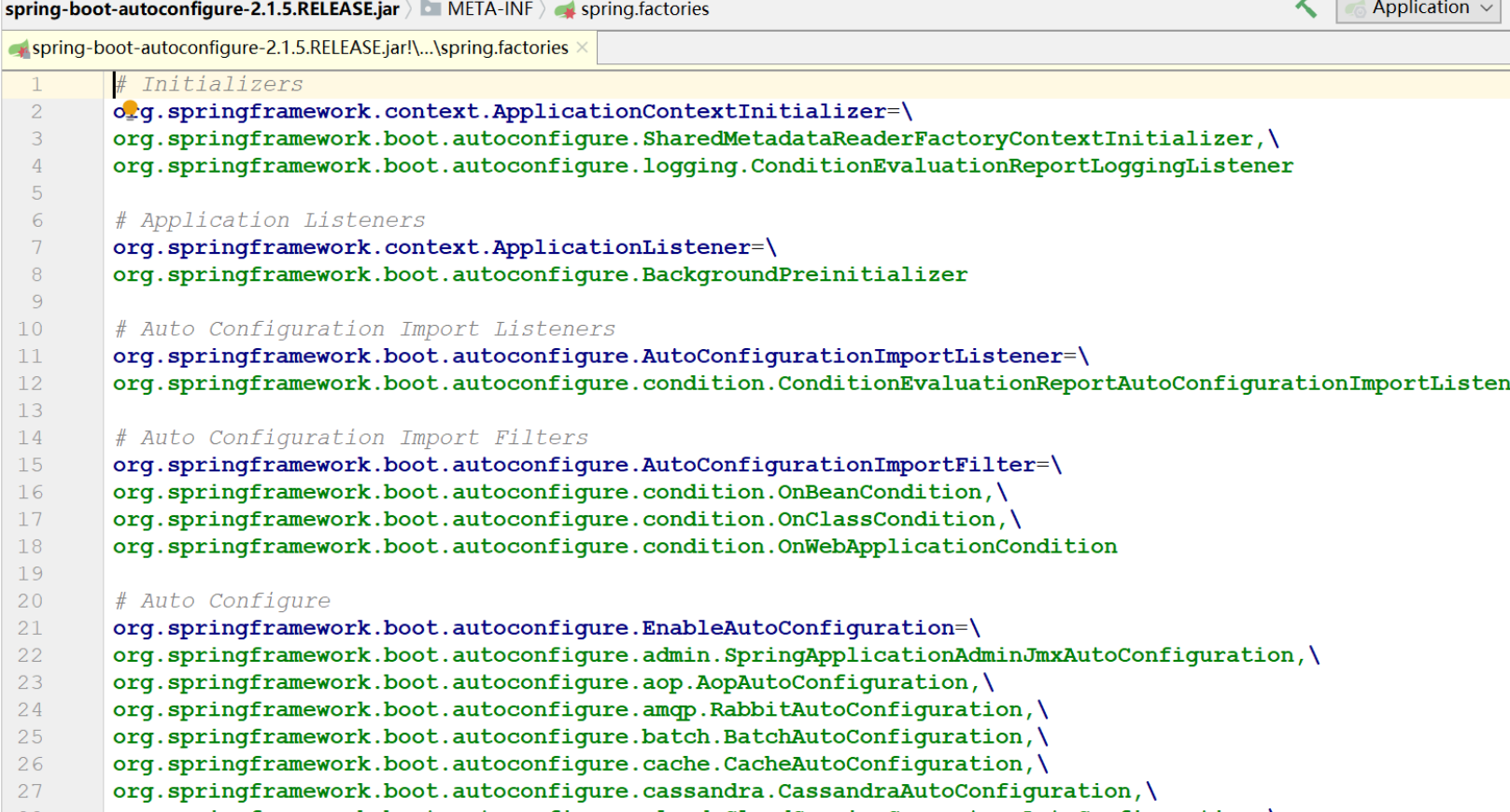This screenshot has width=1510, height=812.
Task: Click the ConditionEvaluationReportLoggingListener line
Action: (703, 165)
